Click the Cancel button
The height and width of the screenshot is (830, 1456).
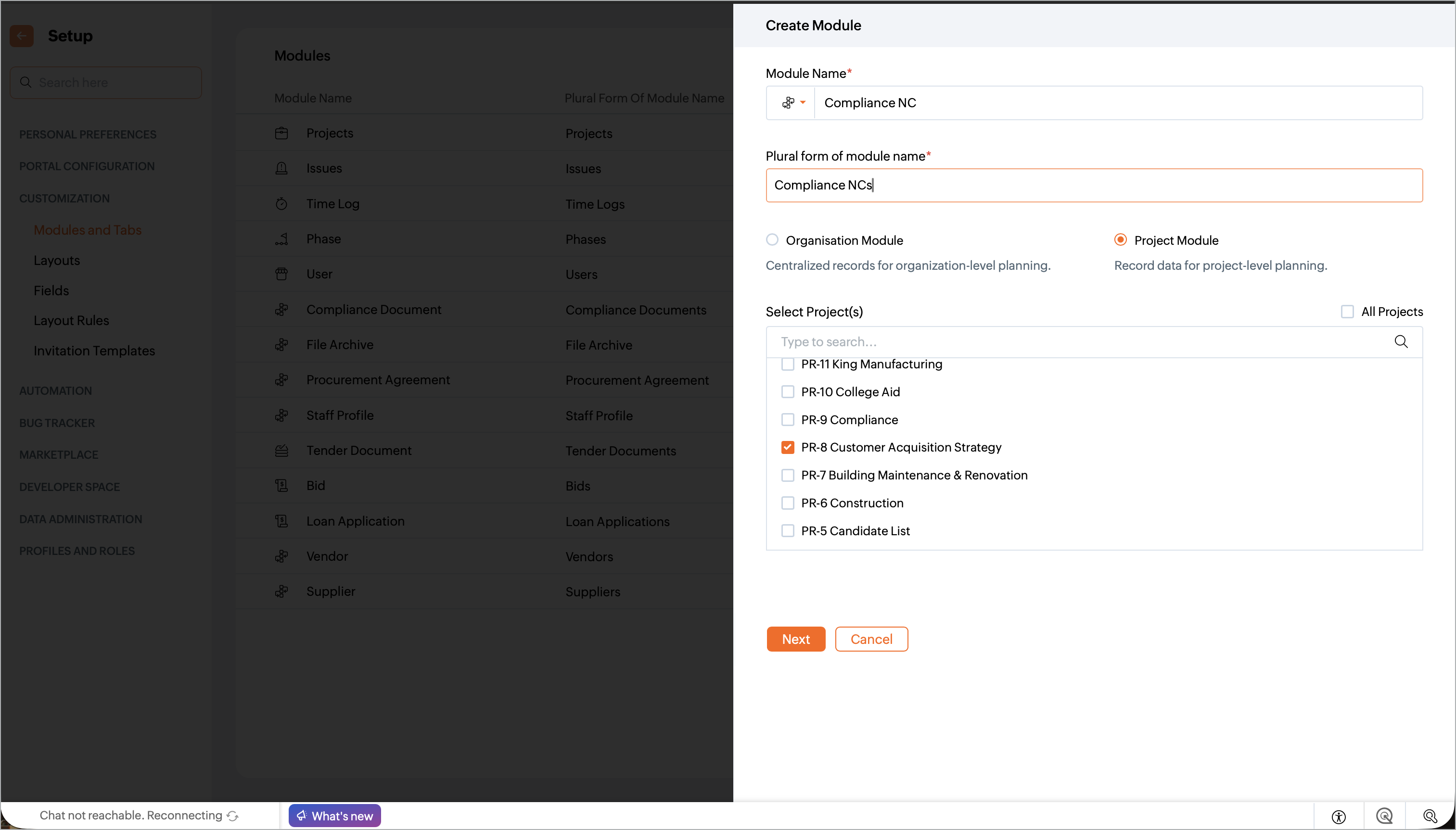click(x=871, y=639)
